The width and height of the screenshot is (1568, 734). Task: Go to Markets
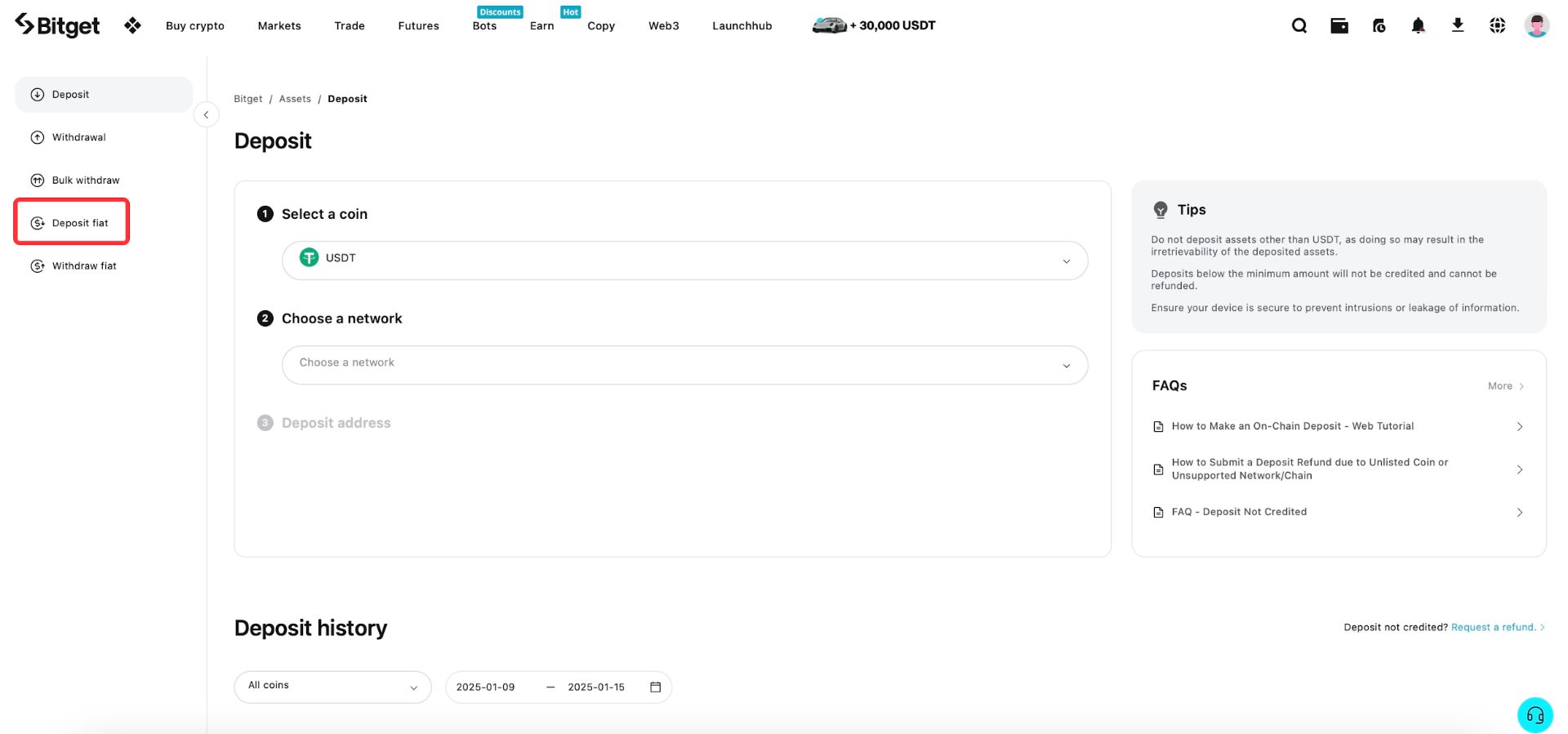click(279, 25)
